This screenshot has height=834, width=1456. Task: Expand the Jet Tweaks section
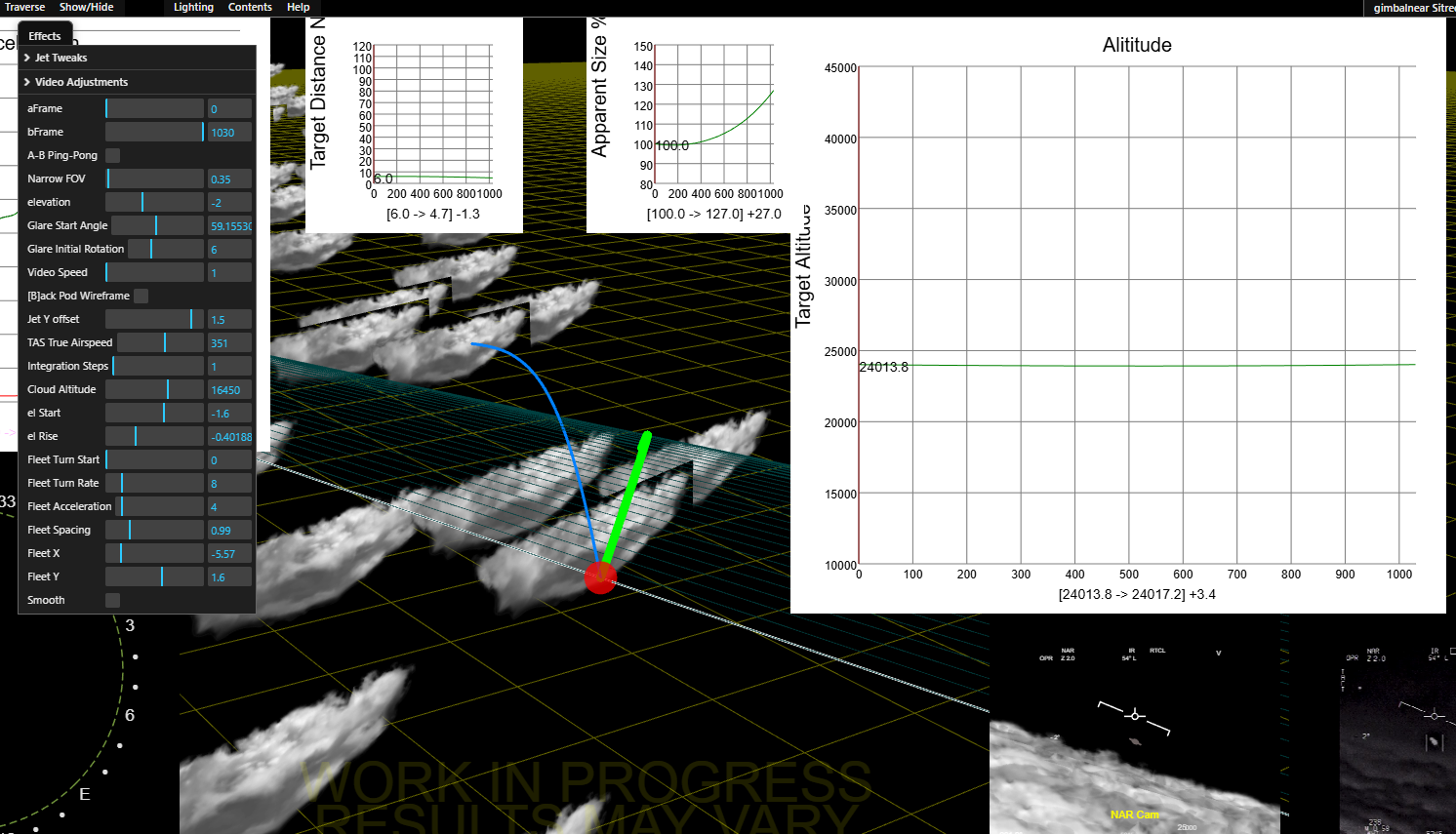61,58
